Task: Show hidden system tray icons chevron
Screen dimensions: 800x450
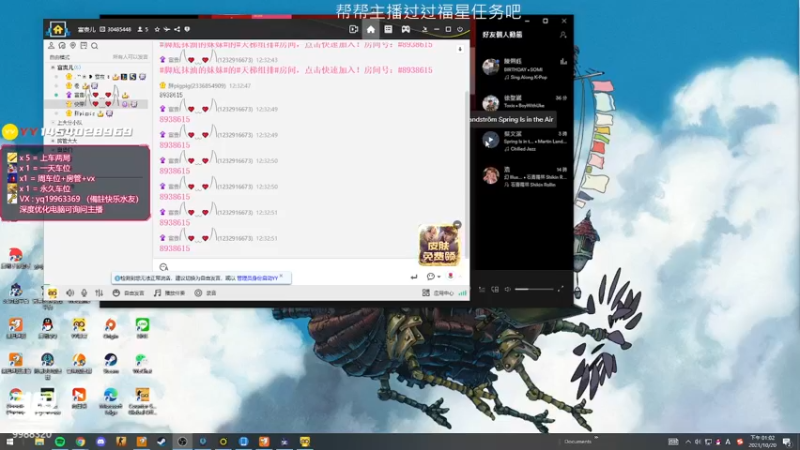Action: click(x=688, y=442)
